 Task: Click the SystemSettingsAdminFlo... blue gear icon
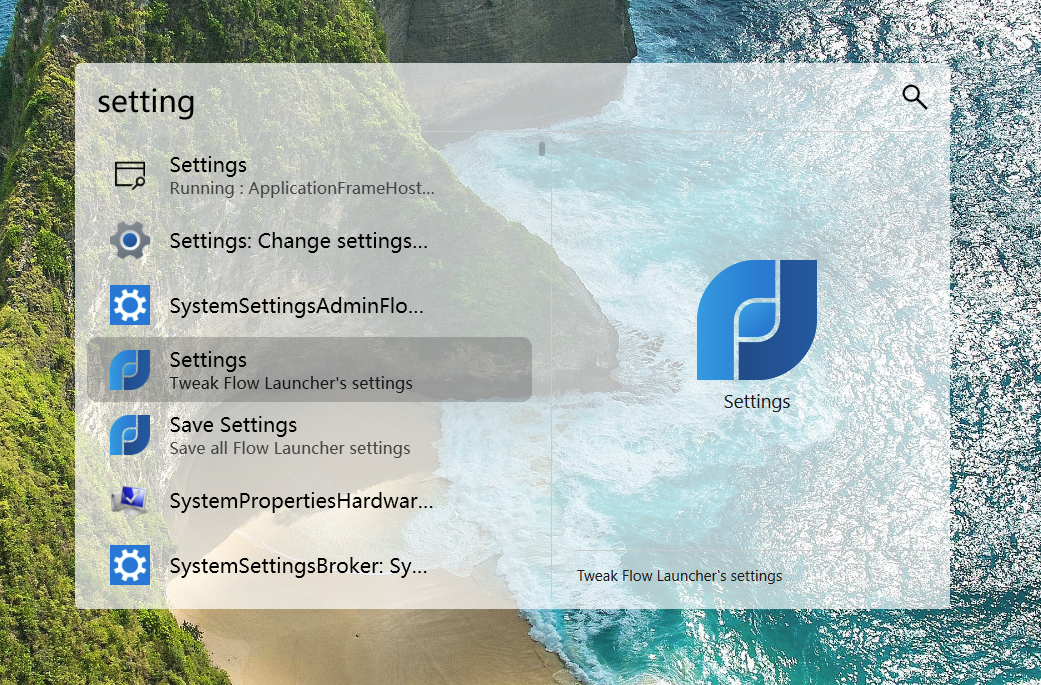(129, 305)
